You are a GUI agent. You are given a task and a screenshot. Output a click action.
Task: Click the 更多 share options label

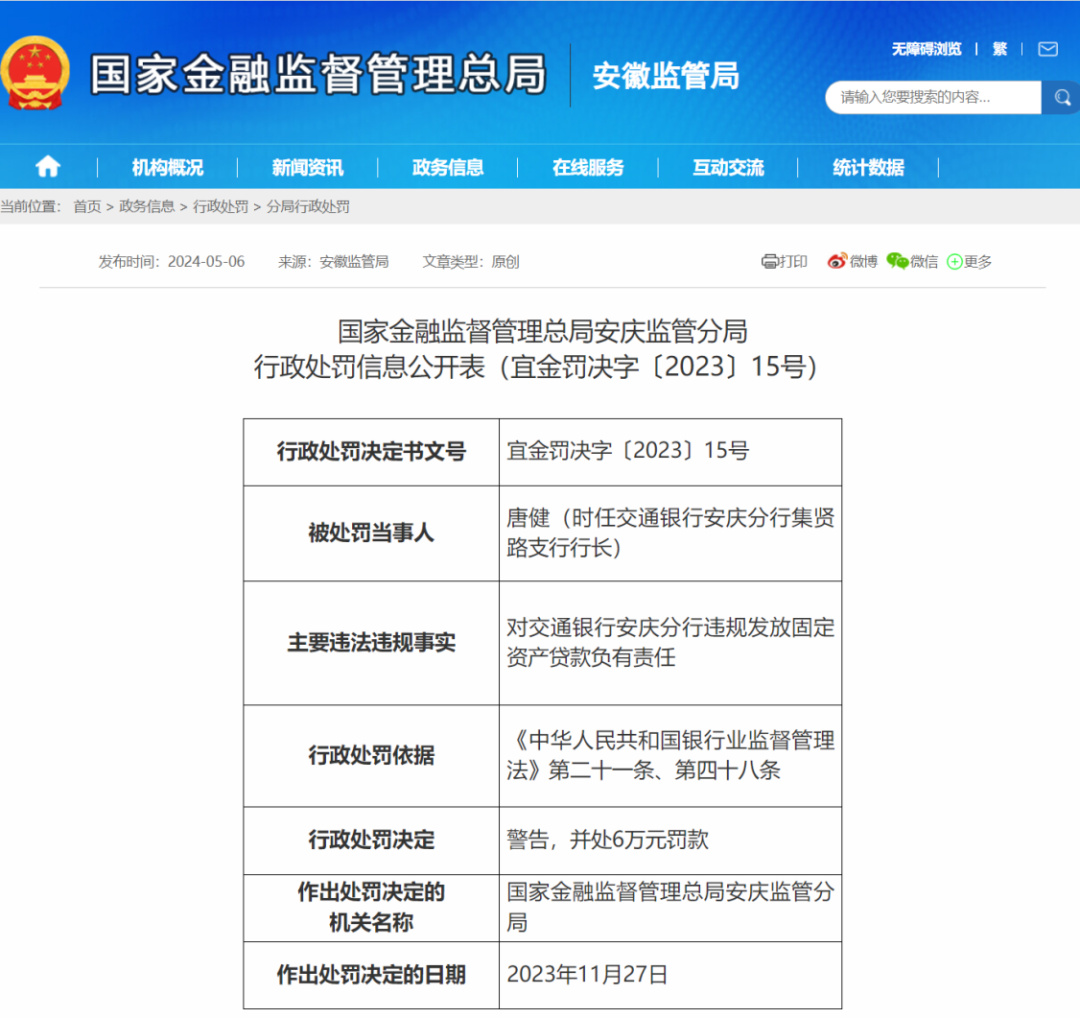pos(977,262)
